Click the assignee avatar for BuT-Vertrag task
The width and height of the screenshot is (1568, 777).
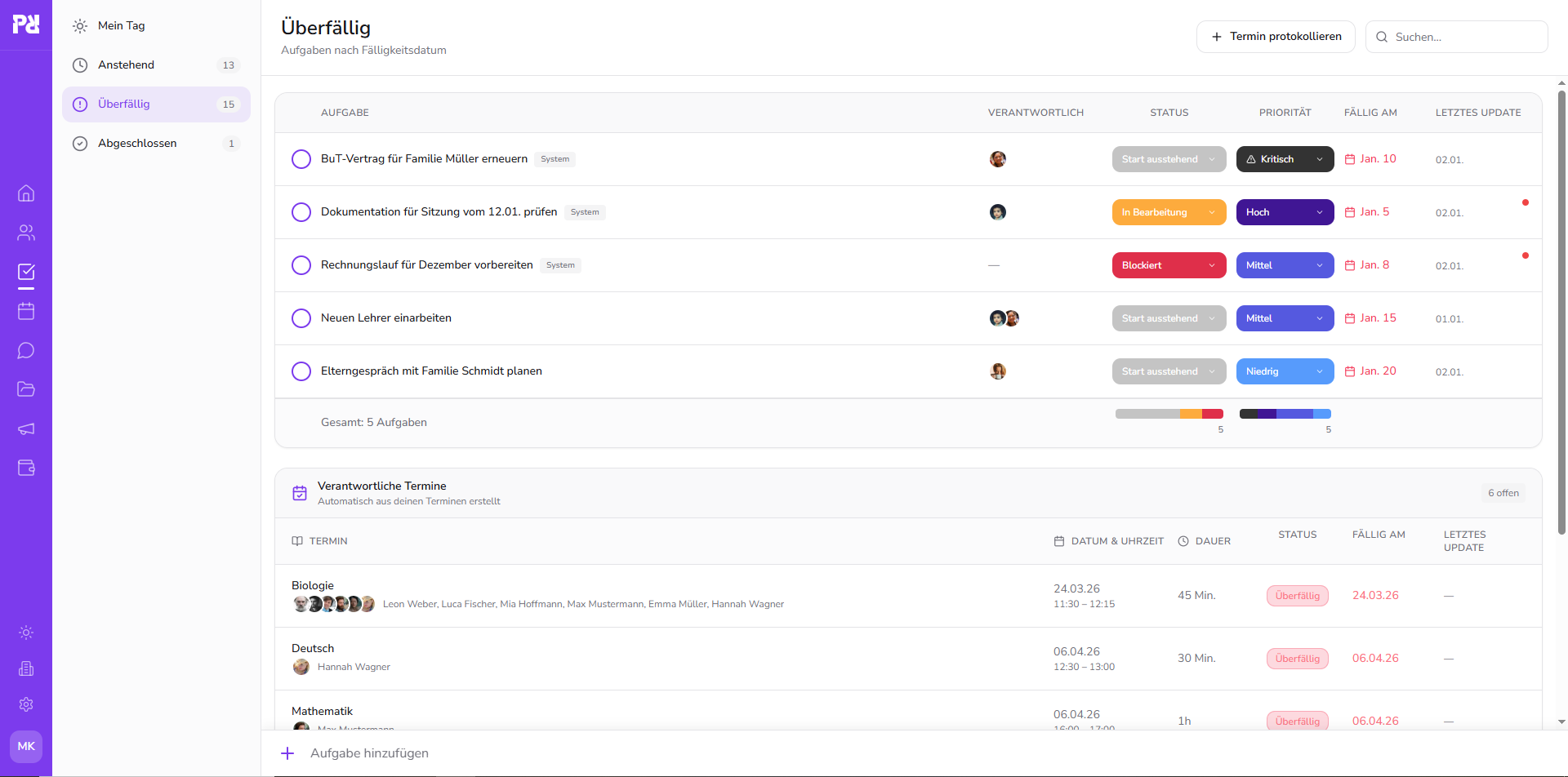click(998, 159)
